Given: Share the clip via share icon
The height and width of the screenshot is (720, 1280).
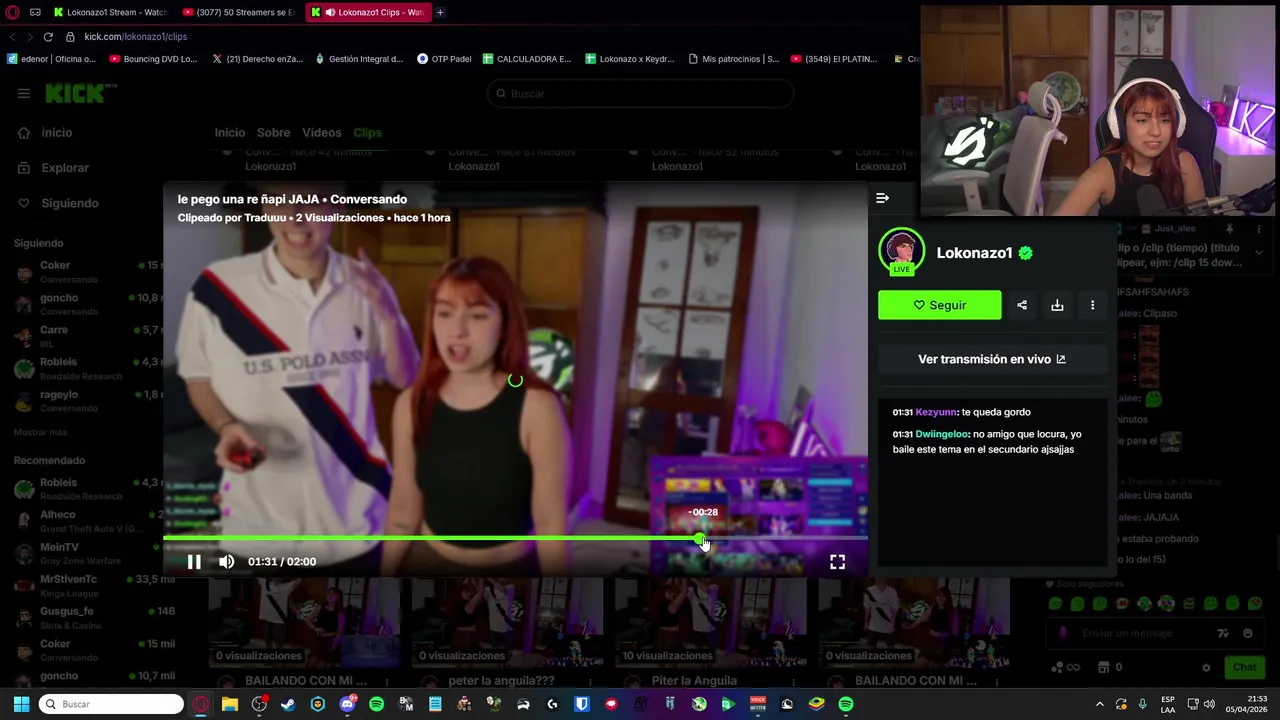Looking at the screenshot, I should (1022, 305).
